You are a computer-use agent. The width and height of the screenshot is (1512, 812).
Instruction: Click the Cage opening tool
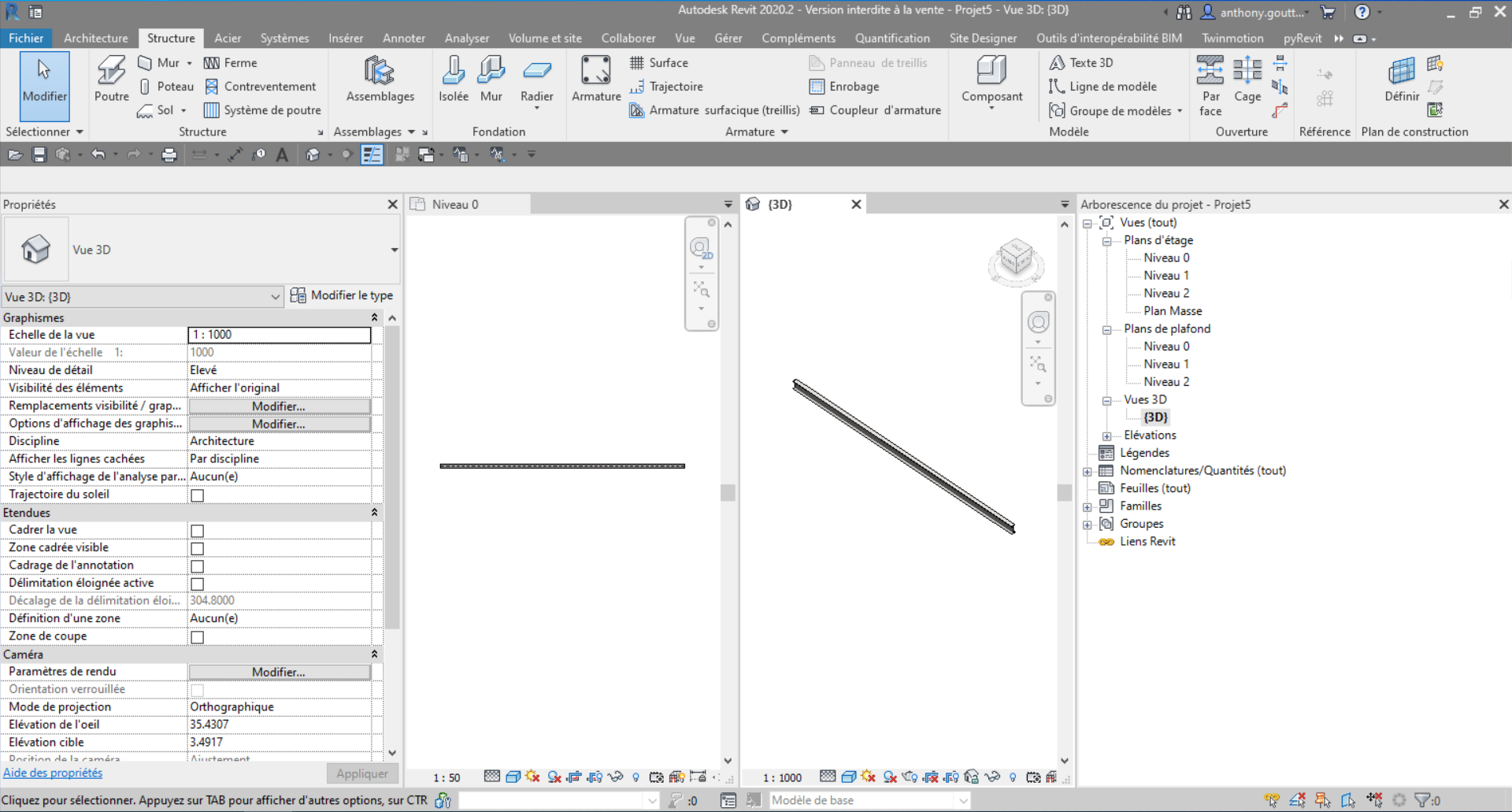pos(1247,79)
